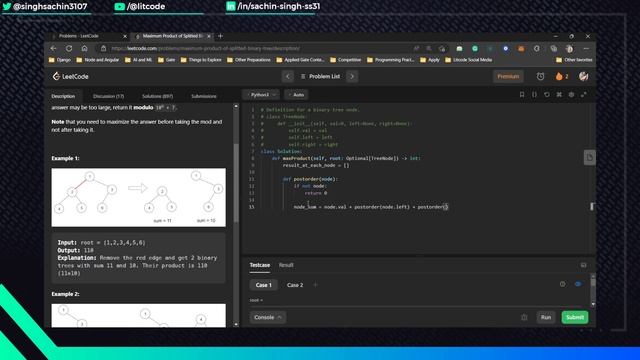Switch to the Submissions tab

[204, 96]
